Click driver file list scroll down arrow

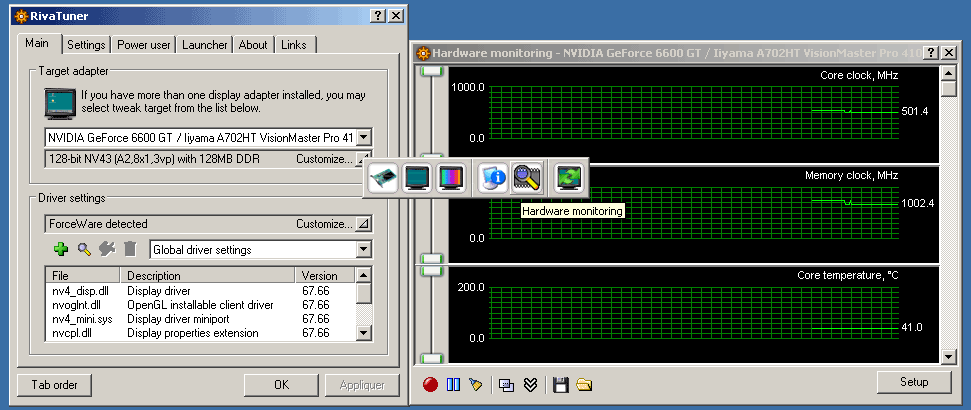click(x=365, y=333)
